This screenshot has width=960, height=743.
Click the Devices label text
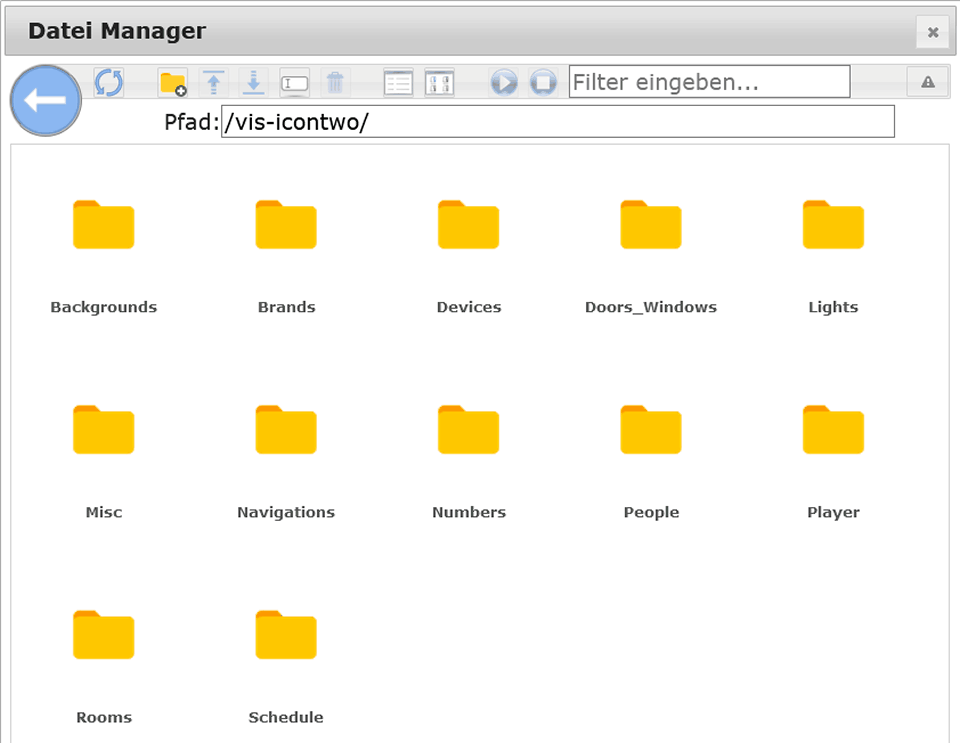469,307
